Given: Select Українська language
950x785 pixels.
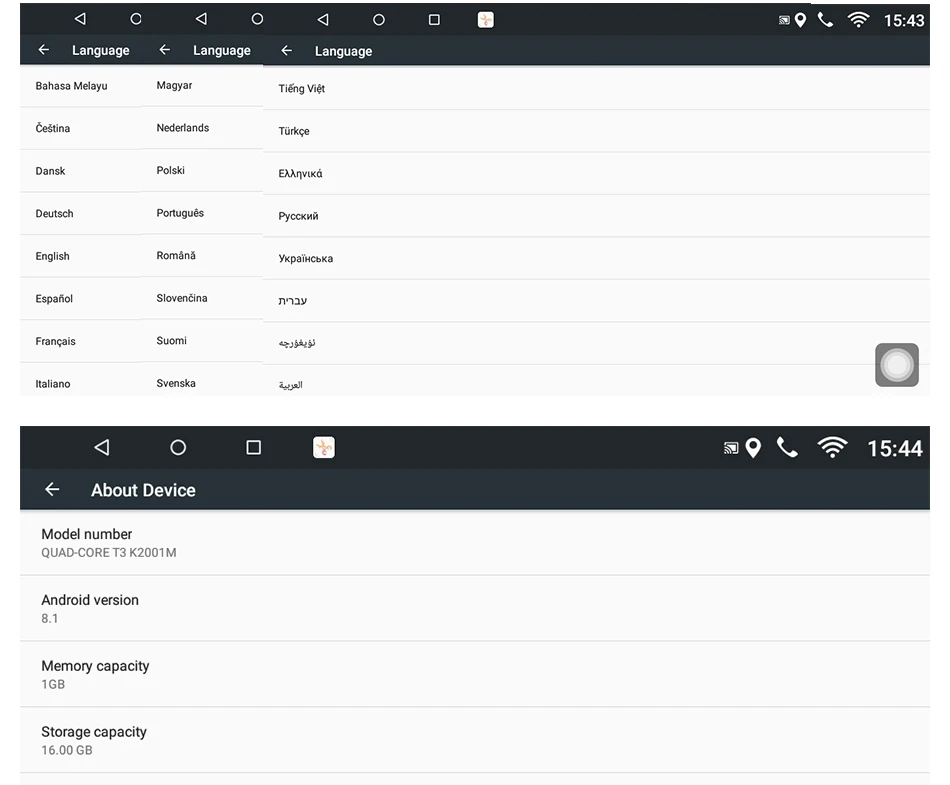Looking at the screenshot, I should coord(596,258).
